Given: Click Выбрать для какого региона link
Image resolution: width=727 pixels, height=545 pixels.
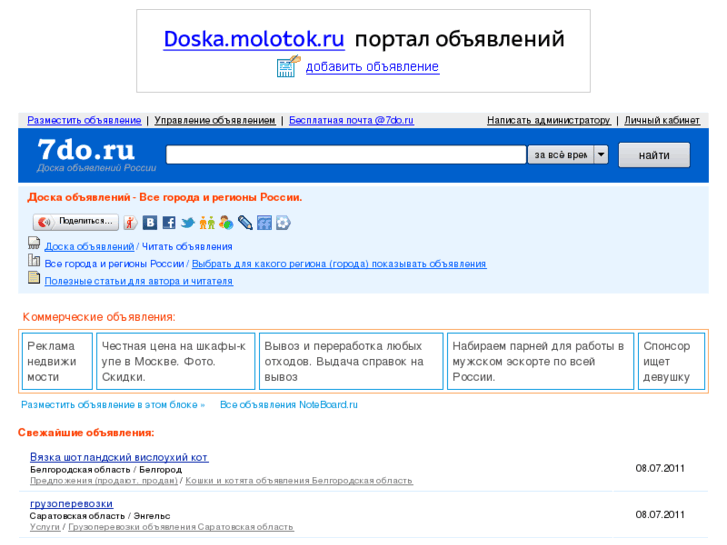Looking at the screenshot, I should click(339, 264).
